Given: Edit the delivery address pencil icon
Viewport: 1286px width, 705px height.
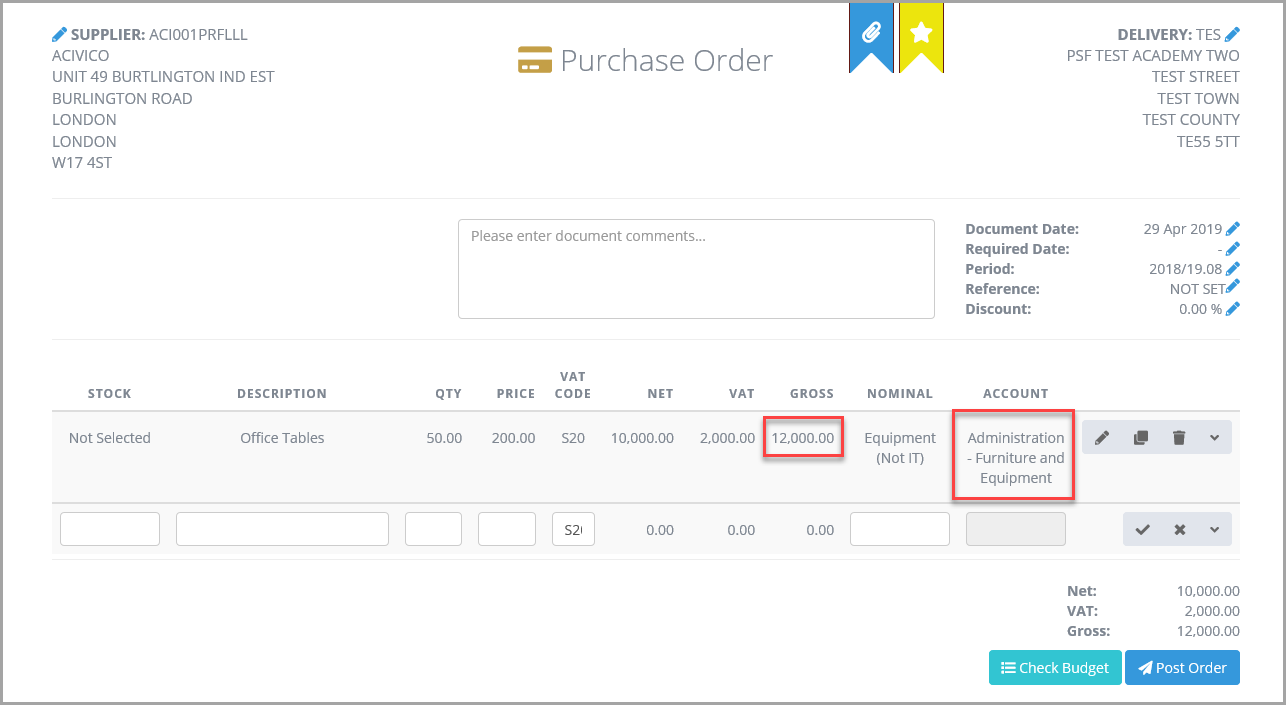Looking at the screenshot, I should 1232,35.
